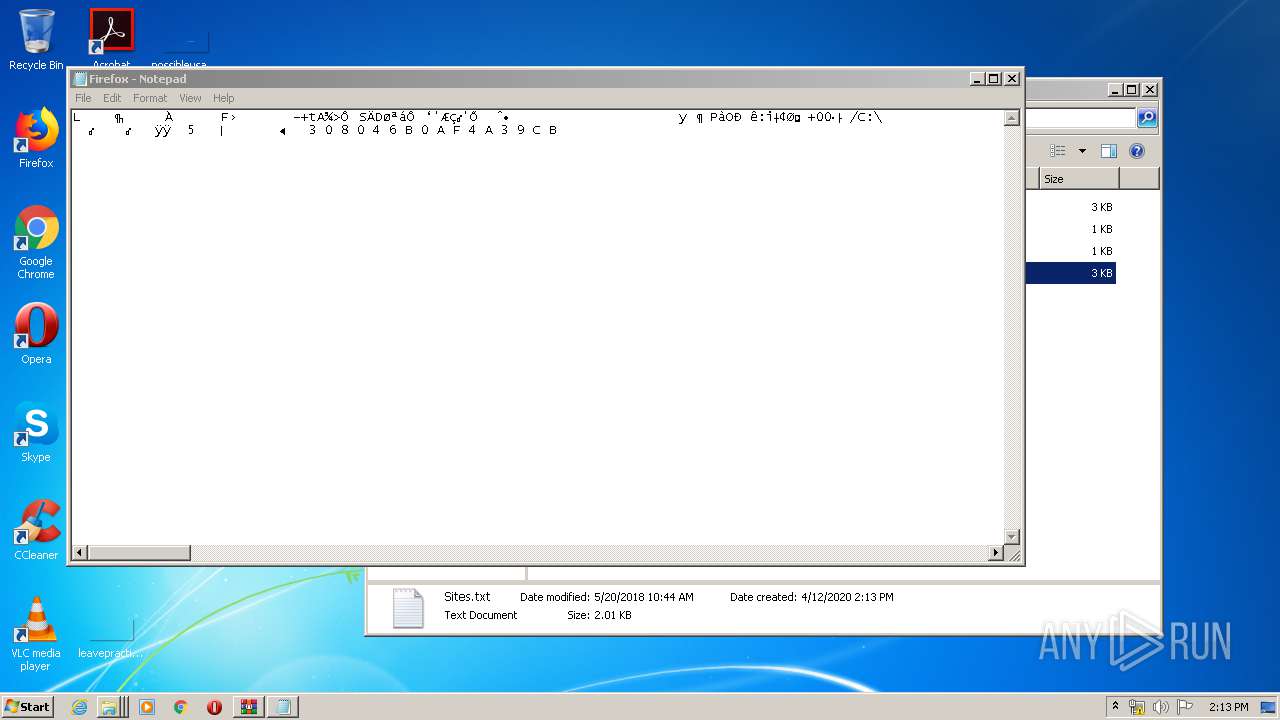The width and height of the screenshot is (1280, 720).
Task: Click Date modified value 5/20/2018 10:44 AM
Action: 643,597
